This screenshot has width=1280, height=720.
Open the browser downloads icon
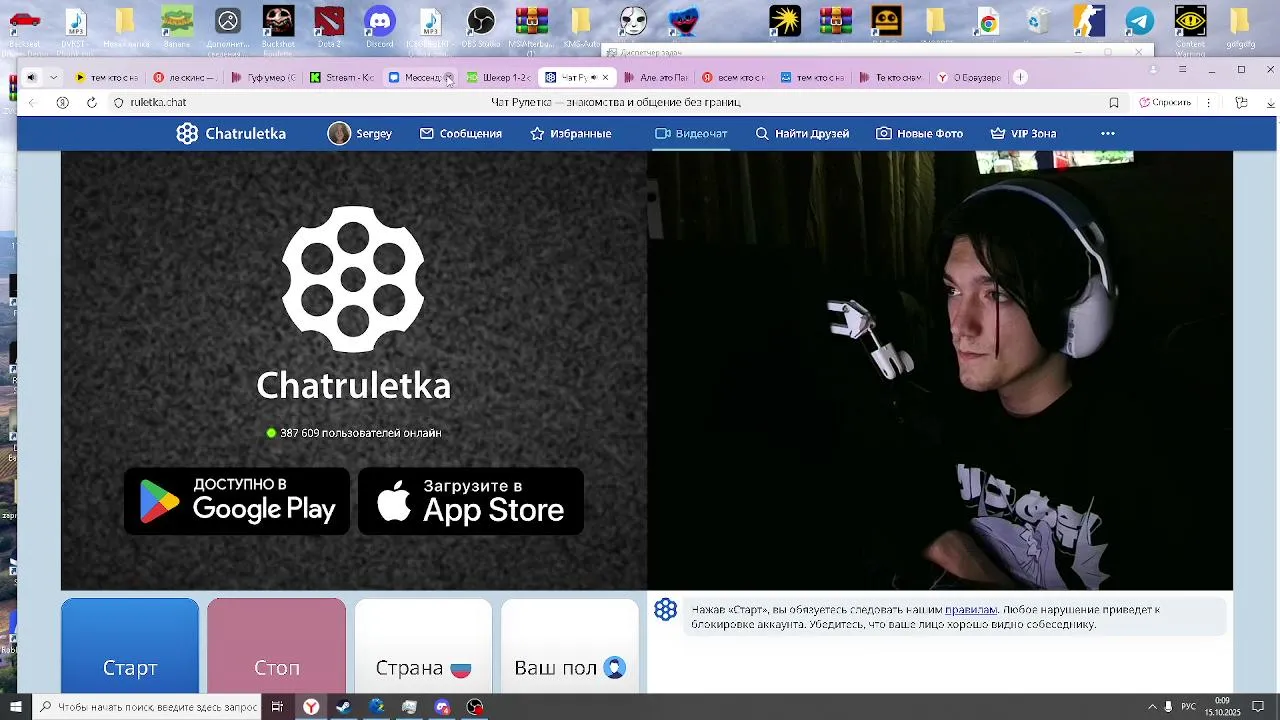click(x=1271, y=103)
